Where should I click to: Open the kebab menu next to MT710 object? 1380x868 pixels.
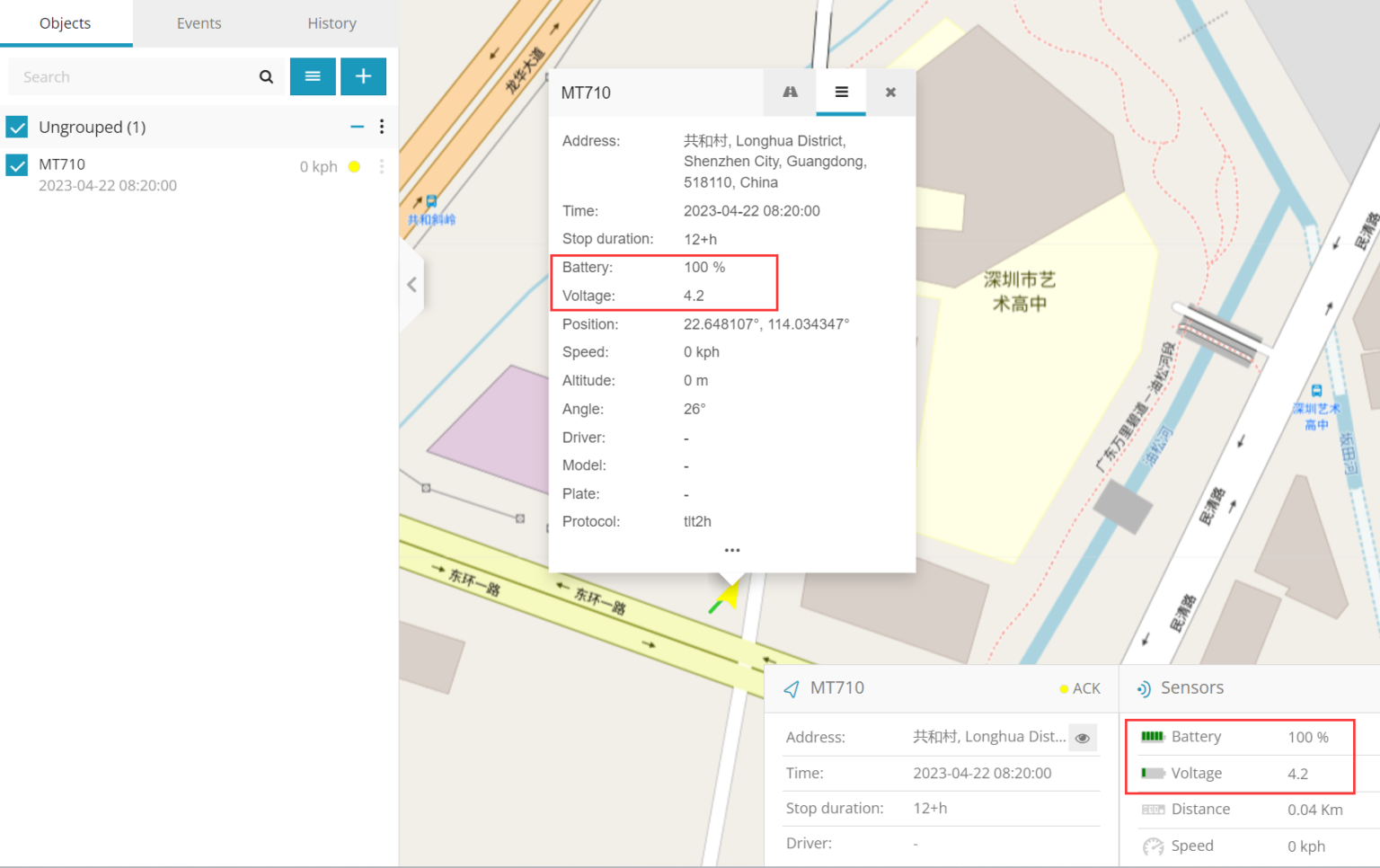click(382, 165)
